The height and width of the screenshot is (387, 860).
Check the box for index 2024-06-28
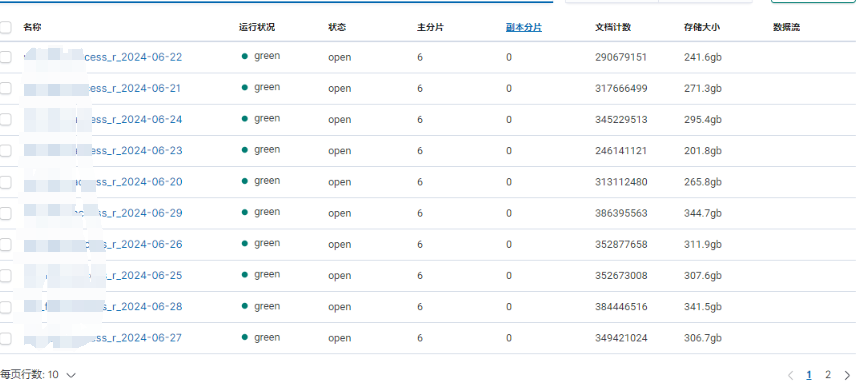(x=5, y=307)
